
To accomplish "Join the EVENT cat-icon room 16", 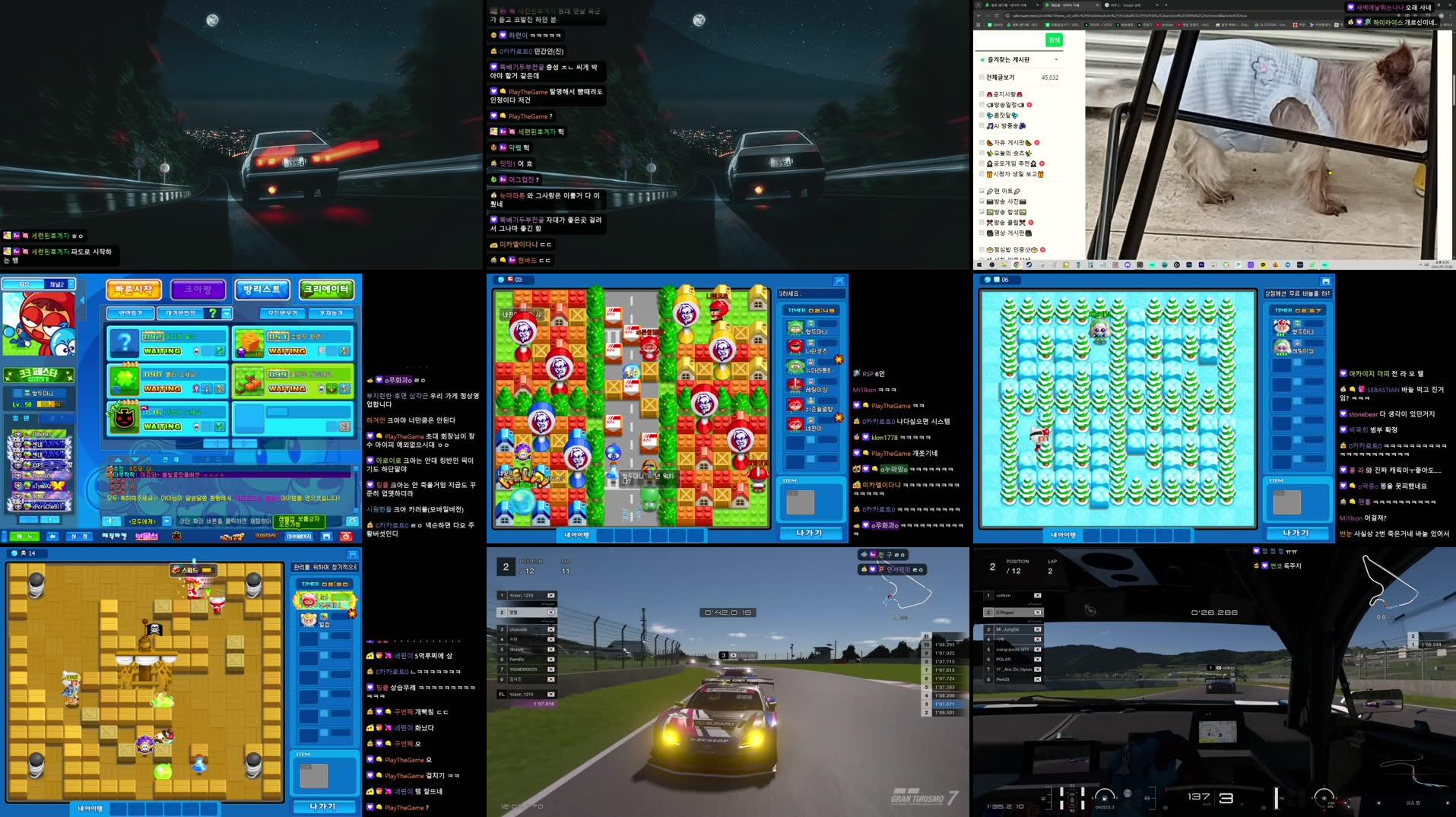I will 167,419.
